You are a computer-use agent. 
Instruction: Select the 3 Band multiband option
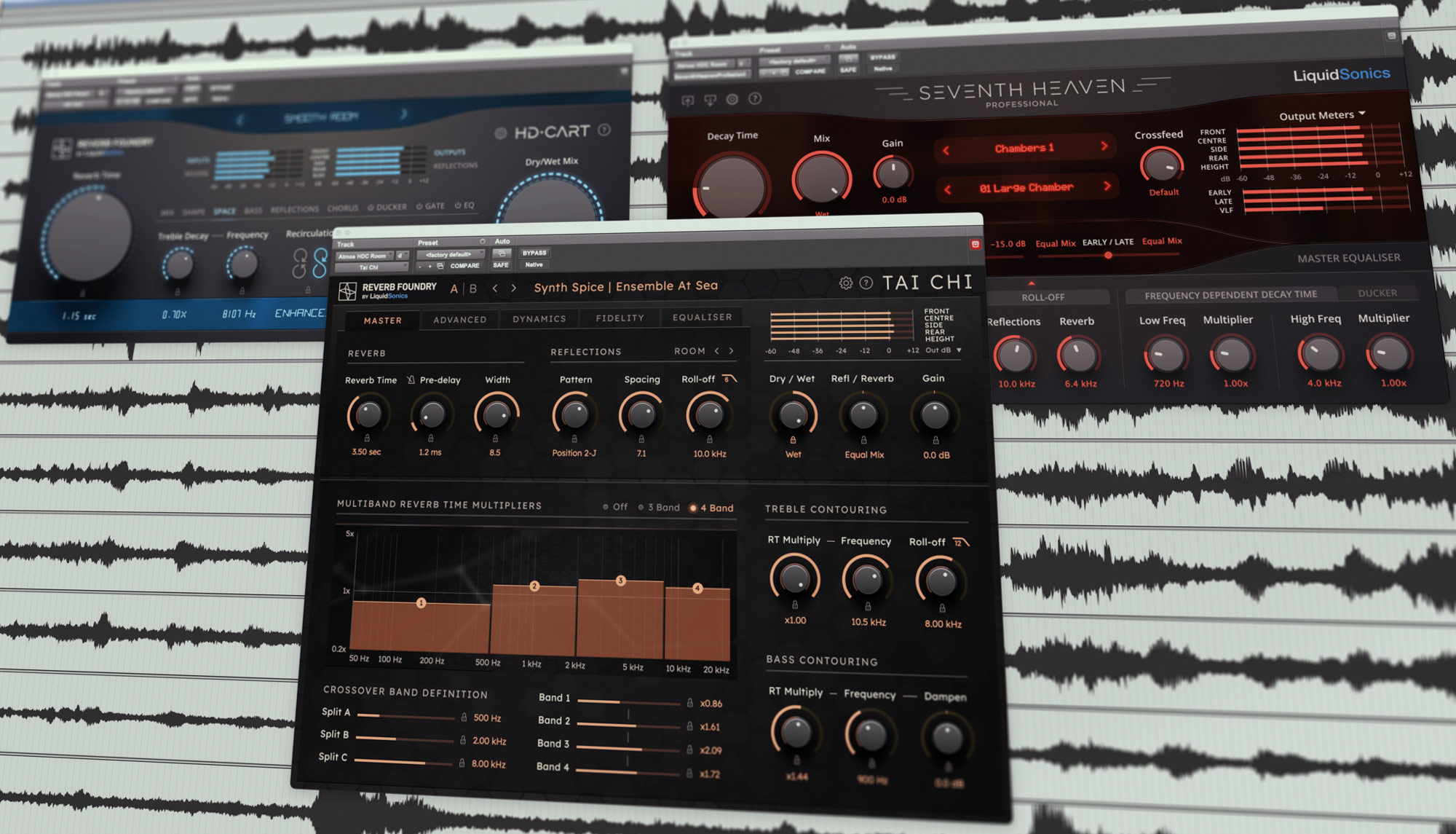point(659,507)
